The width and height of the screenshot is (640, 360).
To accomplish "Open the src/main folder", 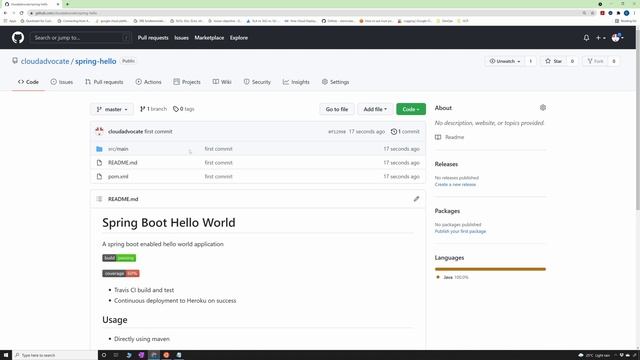I will [x=118, y=149].
